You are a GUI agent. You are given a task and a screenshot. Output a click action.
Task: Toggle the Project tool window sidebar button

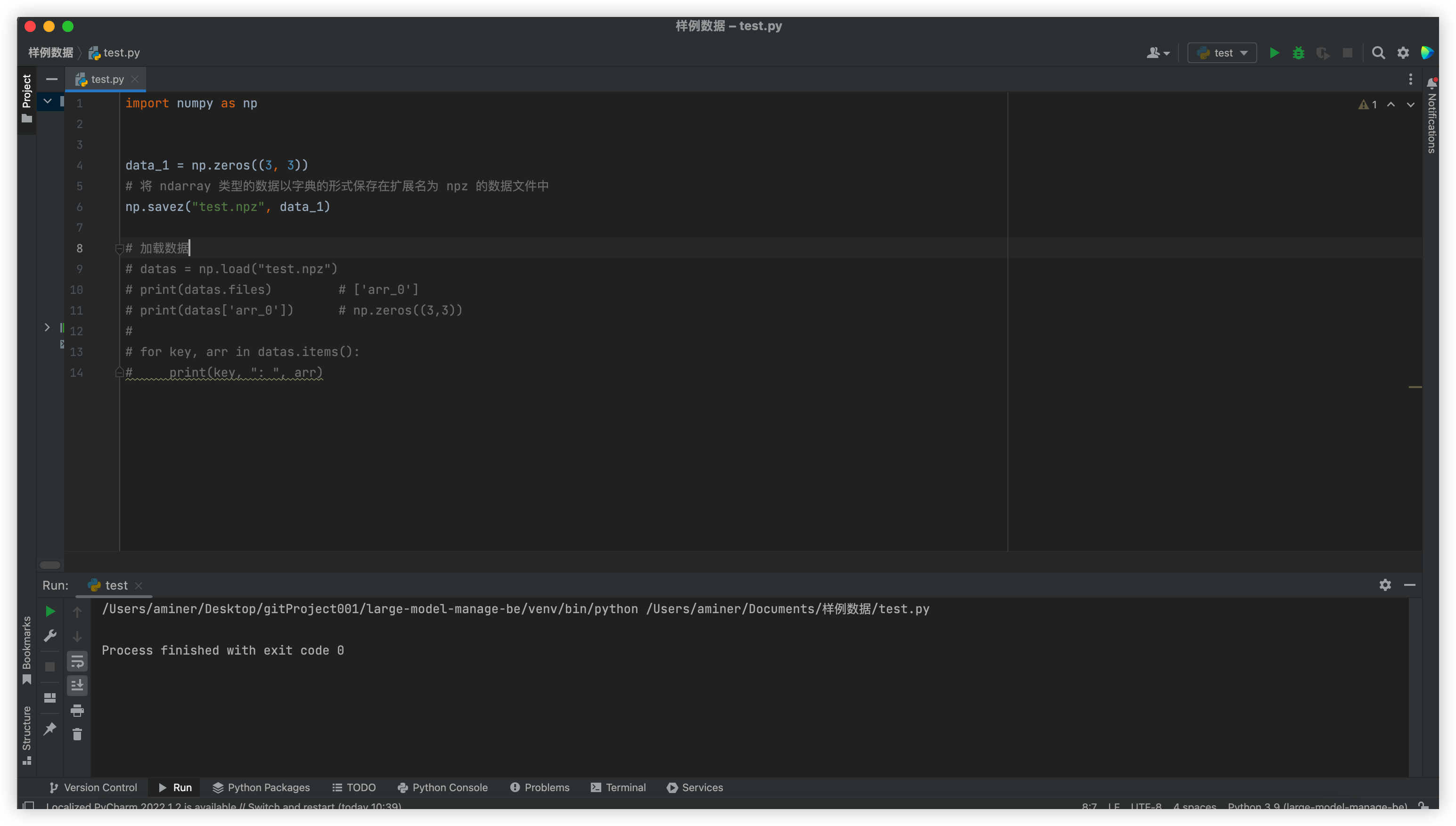[x=27, y=98]
